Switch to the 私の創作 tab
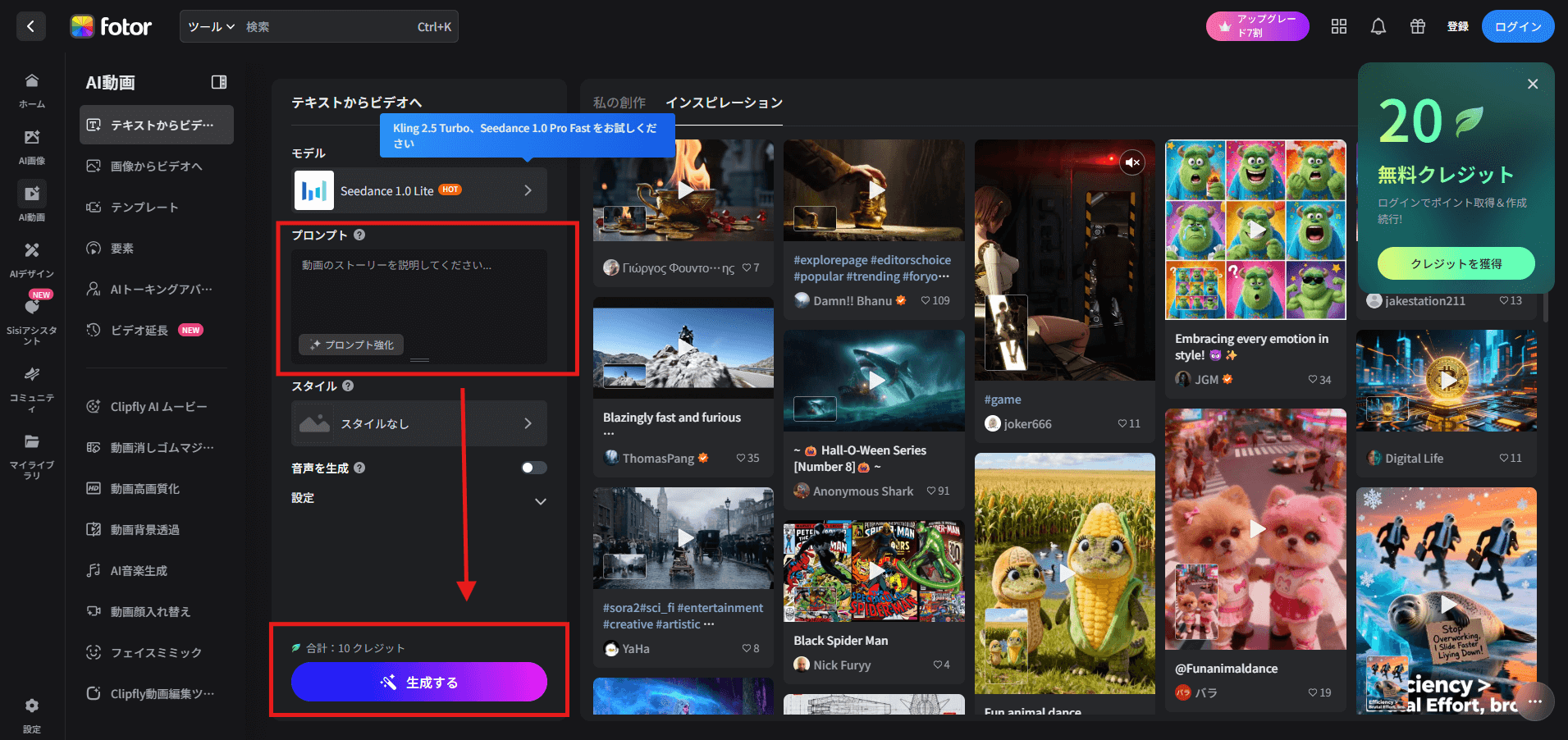 point(619,103)
